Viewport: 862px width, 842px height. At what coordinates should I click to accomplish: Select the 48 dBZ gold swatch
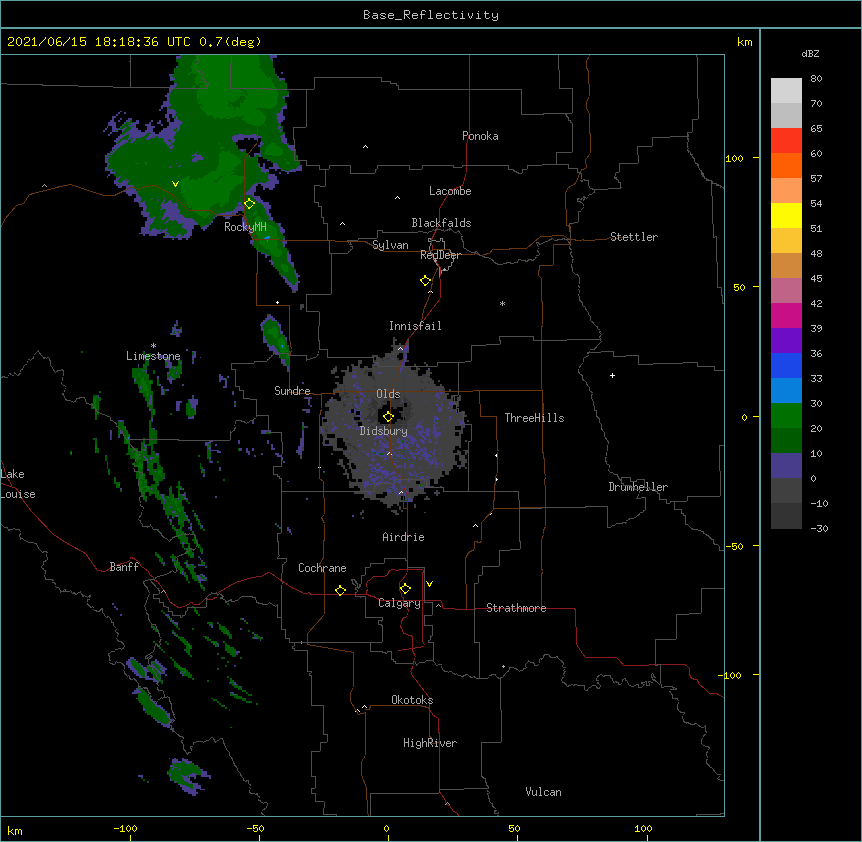[786, 265]
